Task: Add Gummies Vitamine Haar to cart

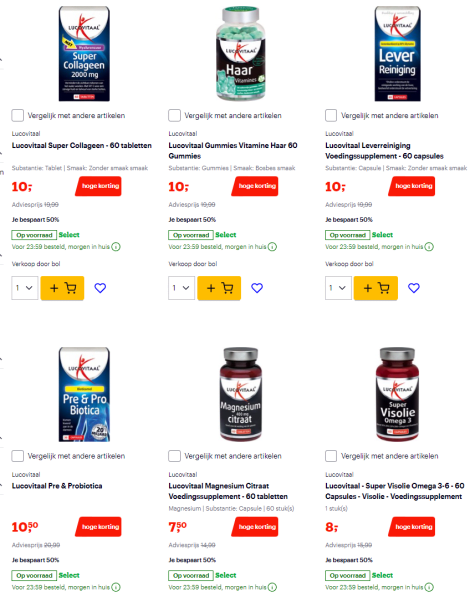Action: click(x=219, y=288)
